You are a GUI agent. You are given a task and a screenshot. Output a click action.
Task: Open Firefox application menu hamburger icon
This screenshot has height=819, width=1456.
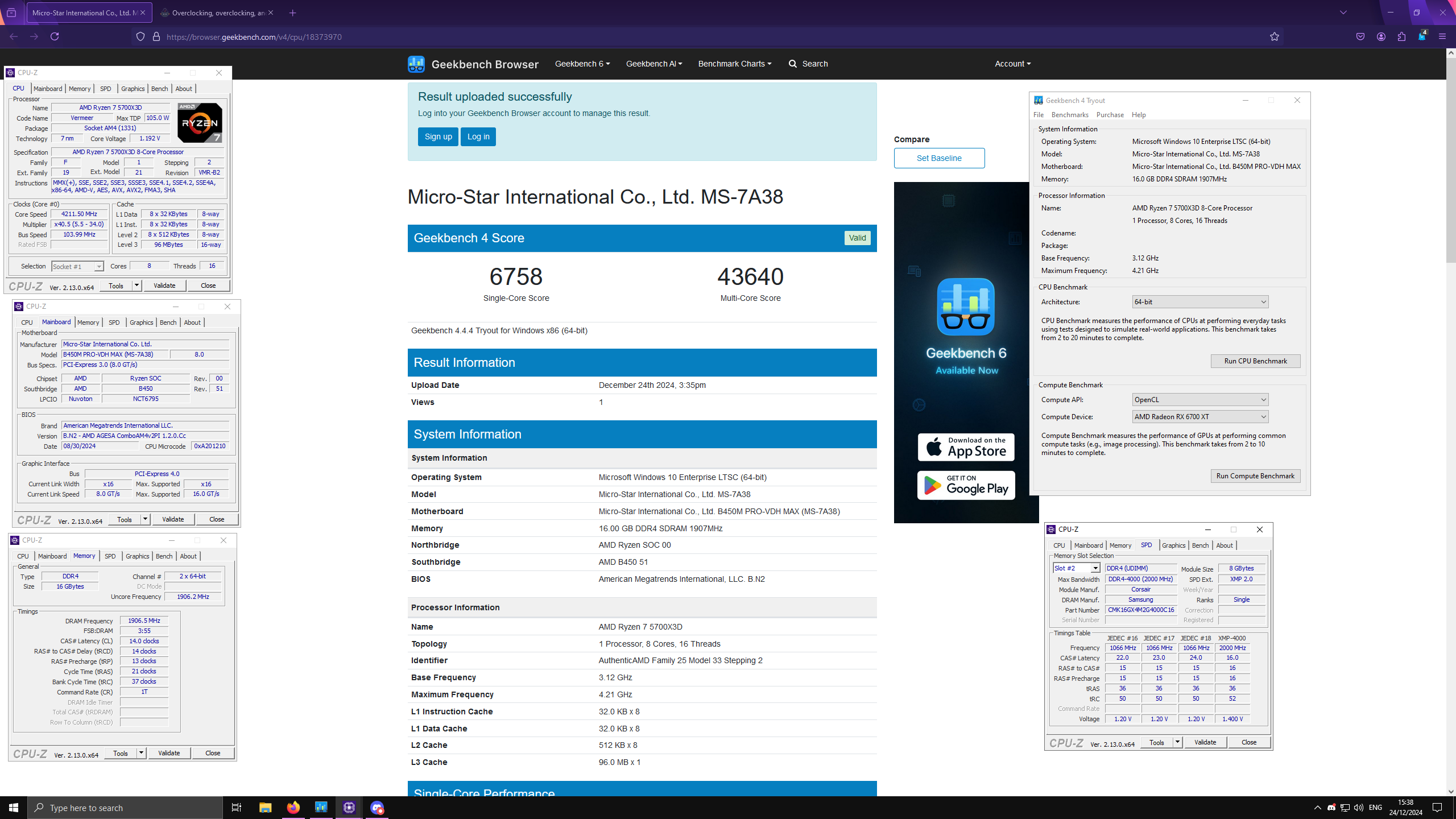tap(1442, 36)
